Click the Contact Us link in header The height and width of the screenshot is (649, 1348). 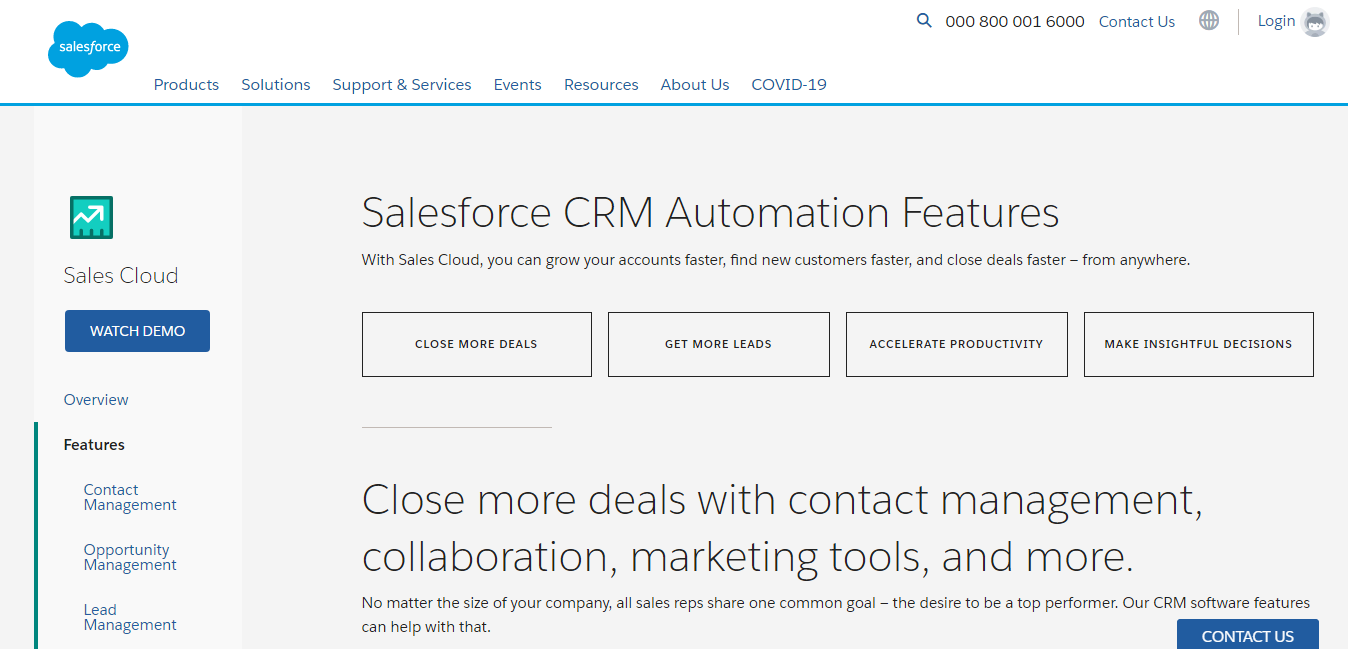(x=1137, y=22)
